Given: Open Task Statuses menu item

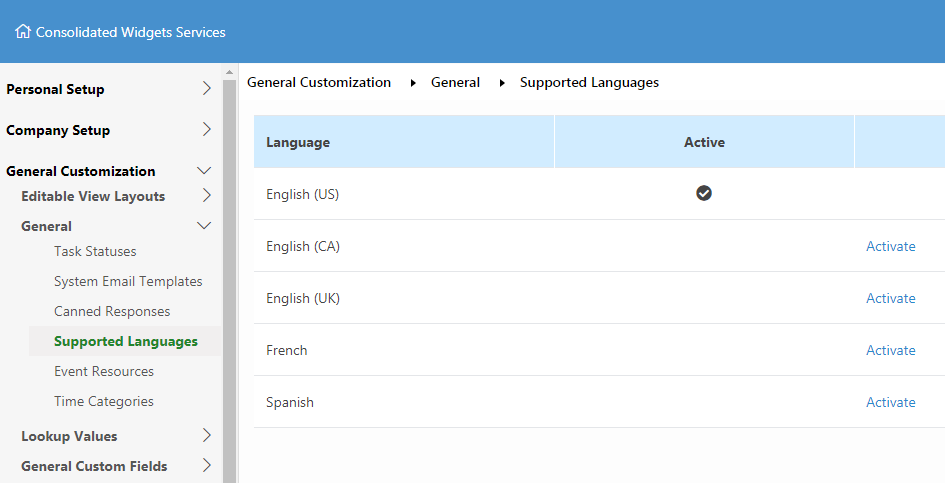Looking at the screenshot, I should point(95,251).
